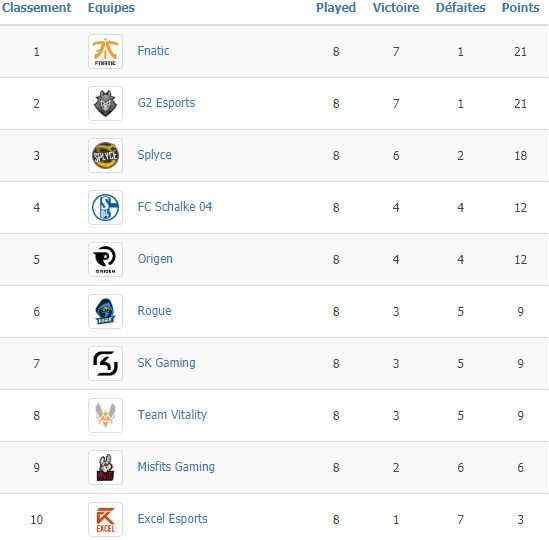Sort by the Victoire column header
Viewport: 549px width, 540px height.
[x=396, y=8]
